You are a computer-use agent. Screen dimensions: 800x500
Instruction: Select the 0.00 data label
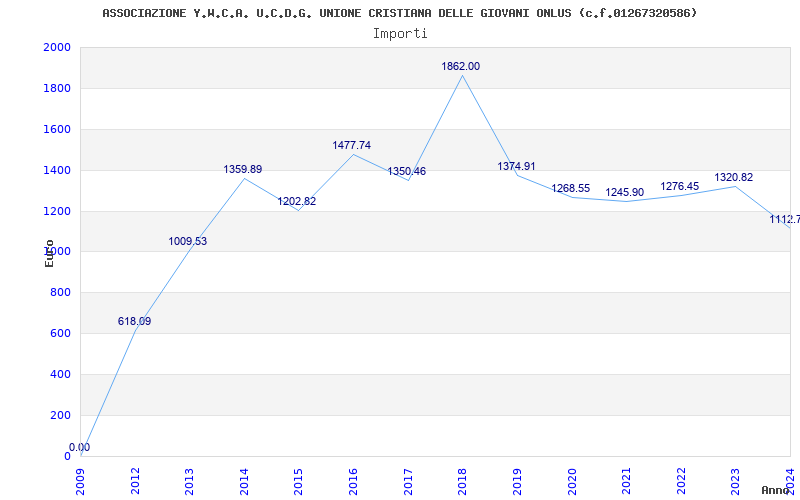point(80,447)
